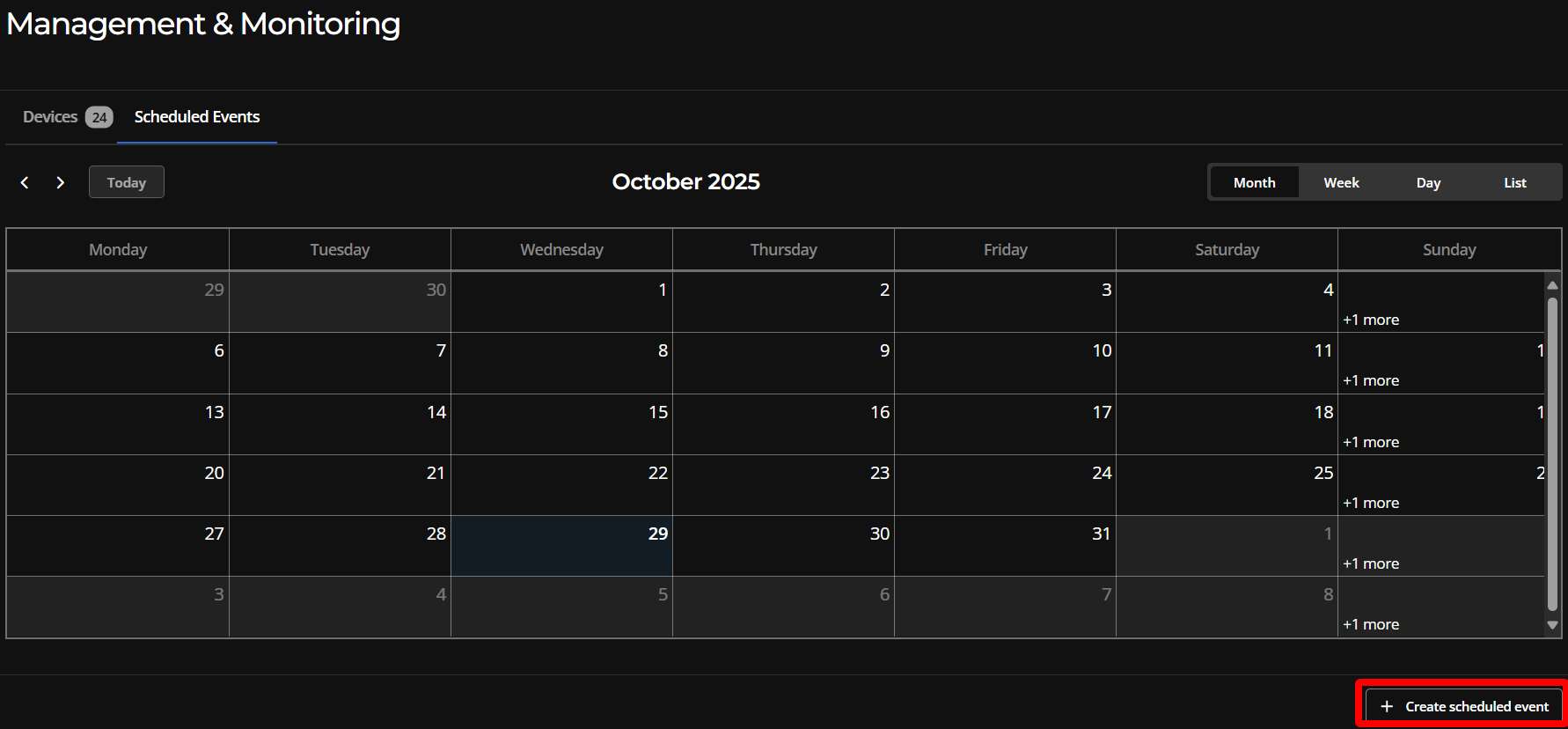The image size is (1568, 729).
Task: Select the Scheduled Events tab
Action: 197,117
